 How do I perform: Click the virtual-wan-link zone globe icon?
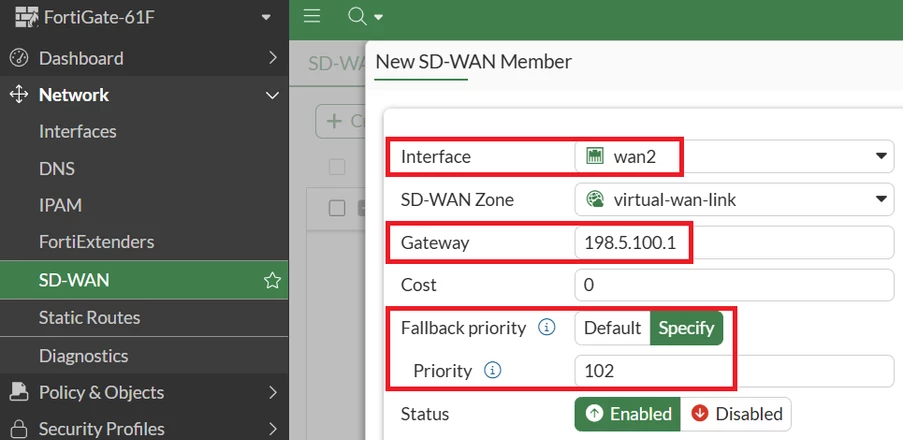[594, 200]
